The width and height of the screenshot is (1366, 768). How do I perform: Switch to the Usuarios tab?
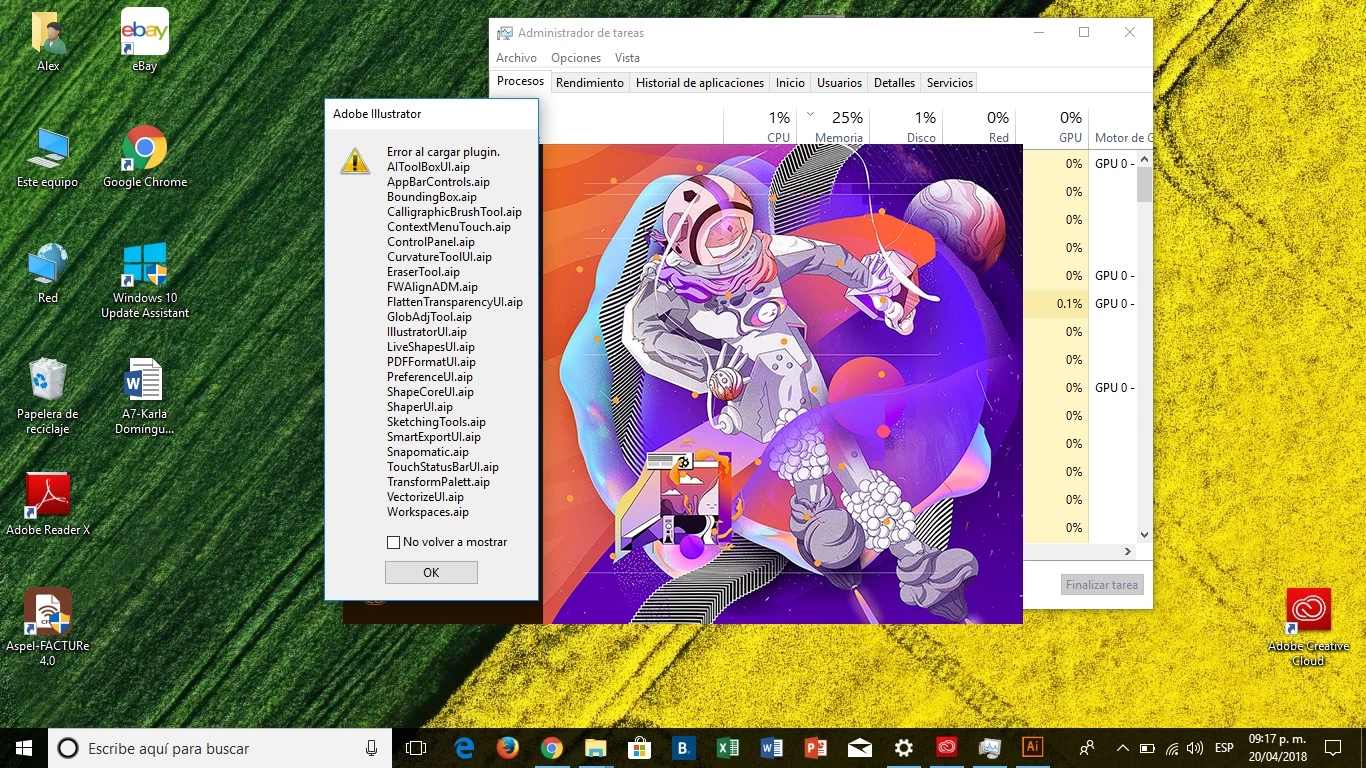point(839,83)
